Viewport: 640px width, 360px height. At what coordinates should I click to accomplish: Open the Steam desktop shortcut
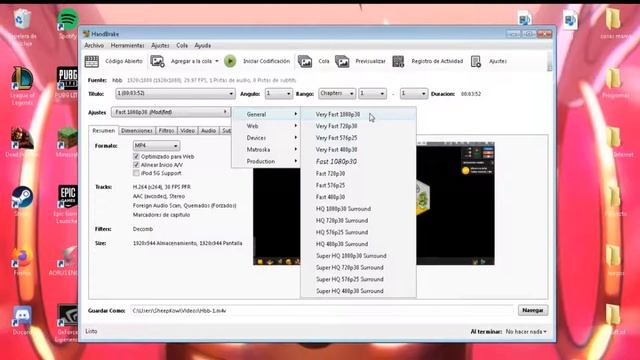click(22, 197)
